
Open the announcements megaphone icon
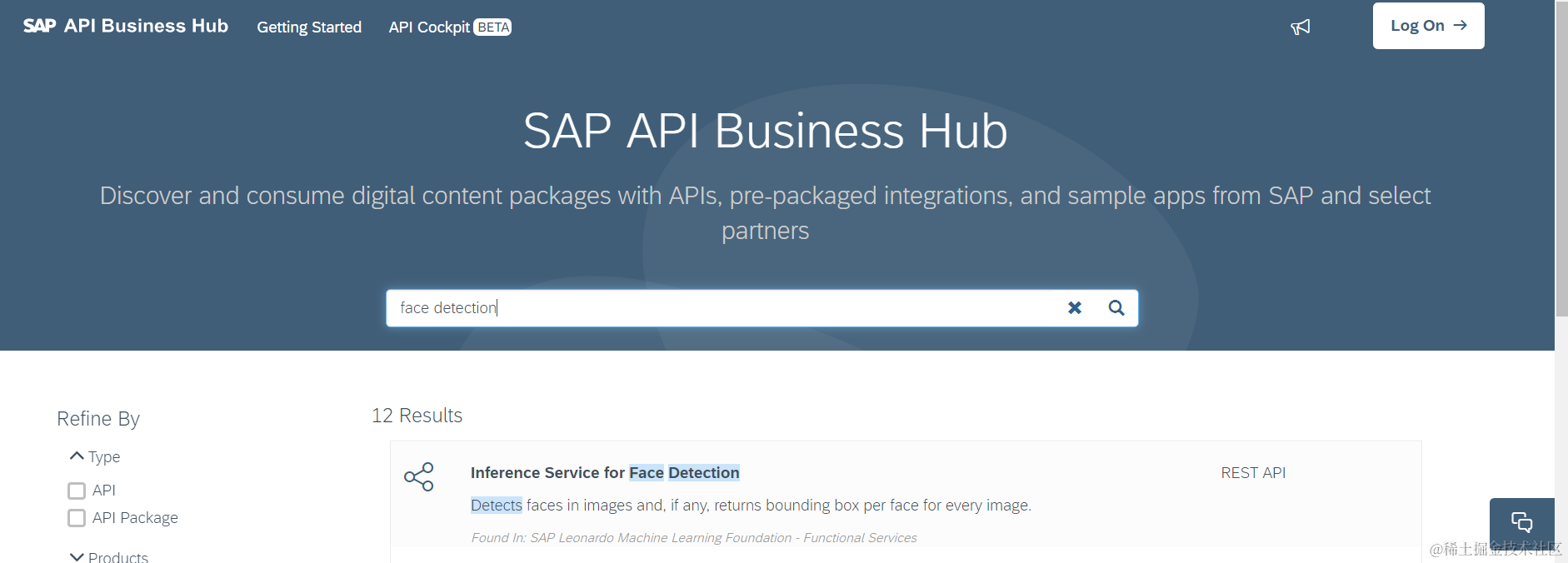click(x=1301, y=27)
